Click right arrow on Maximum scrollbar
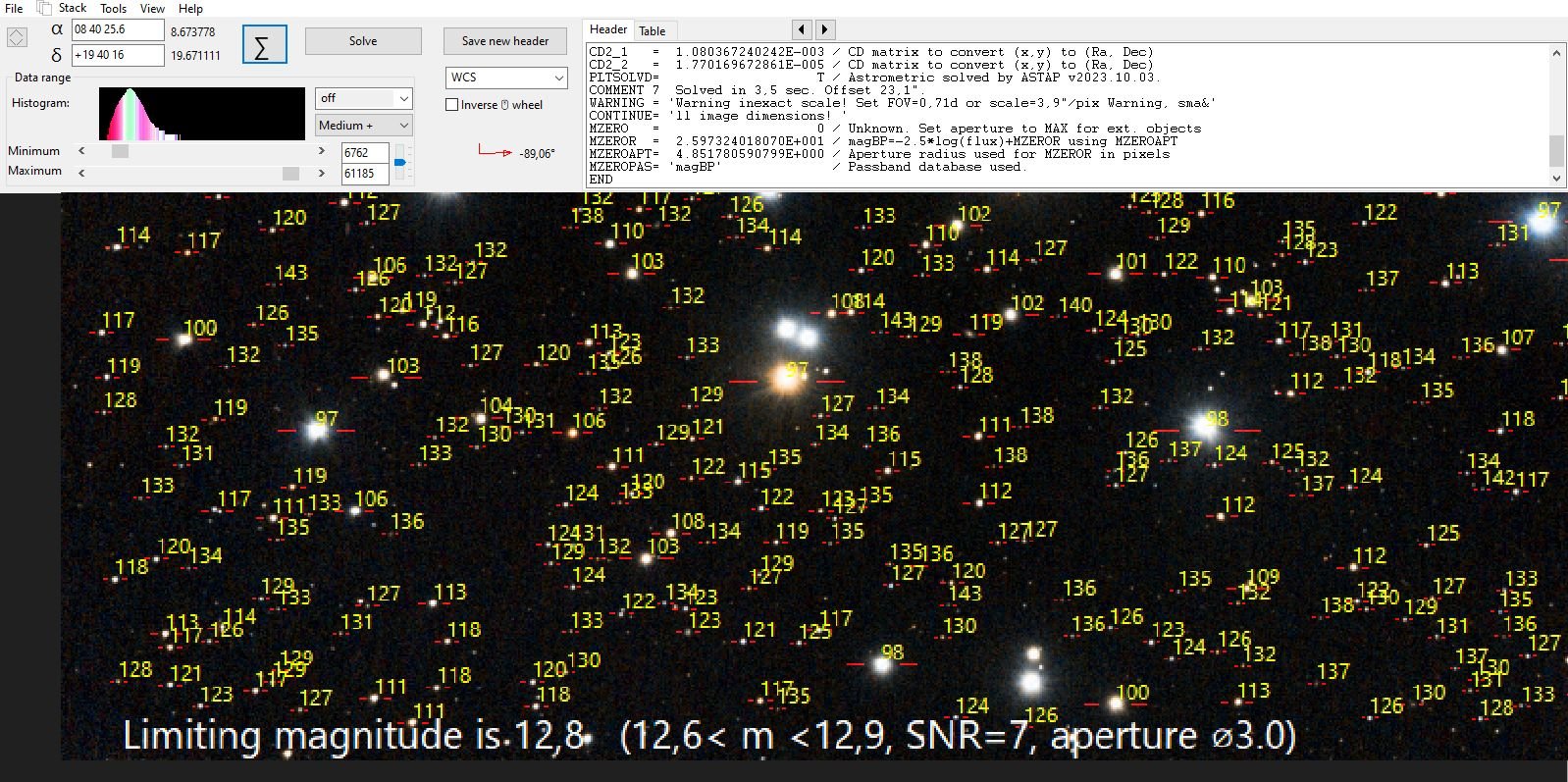This screenshot has width=1568, height=782. (x=321, y=173)
